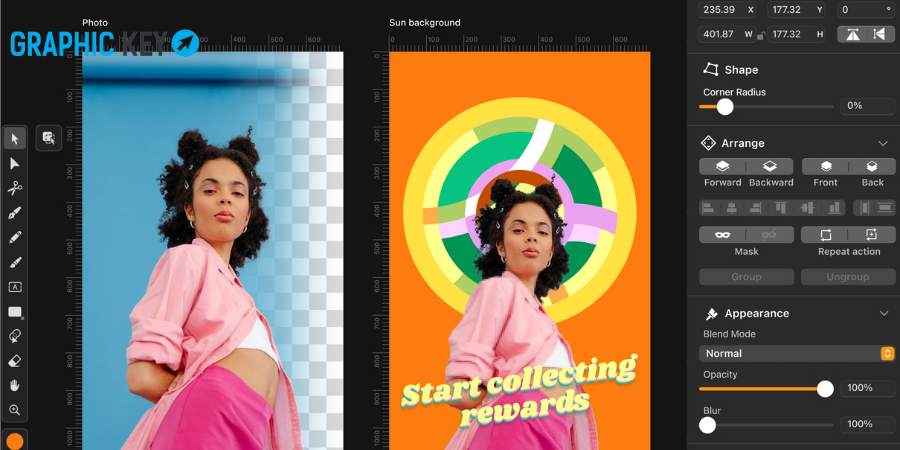Click the selection options icon beside toolbar
This screenshot has height=450, width=900.
[49, 138]
